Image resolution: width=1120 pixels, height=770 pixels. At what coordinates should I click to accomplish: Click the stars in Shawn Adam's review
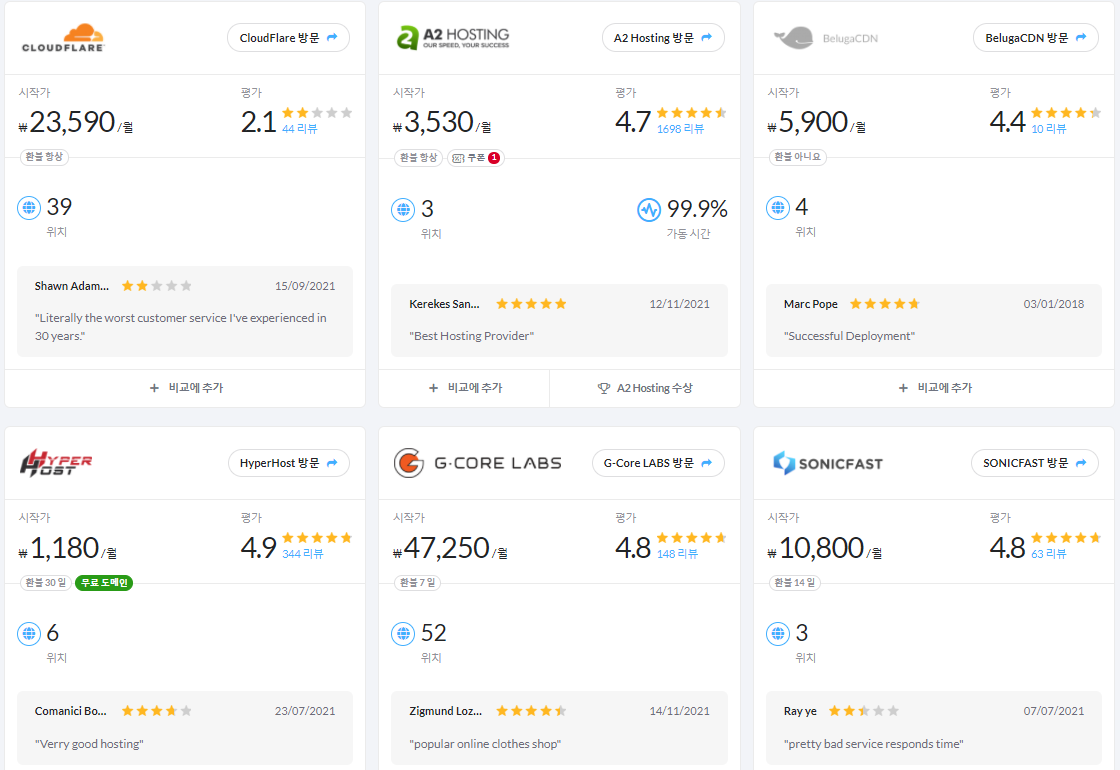pos(156,286)
